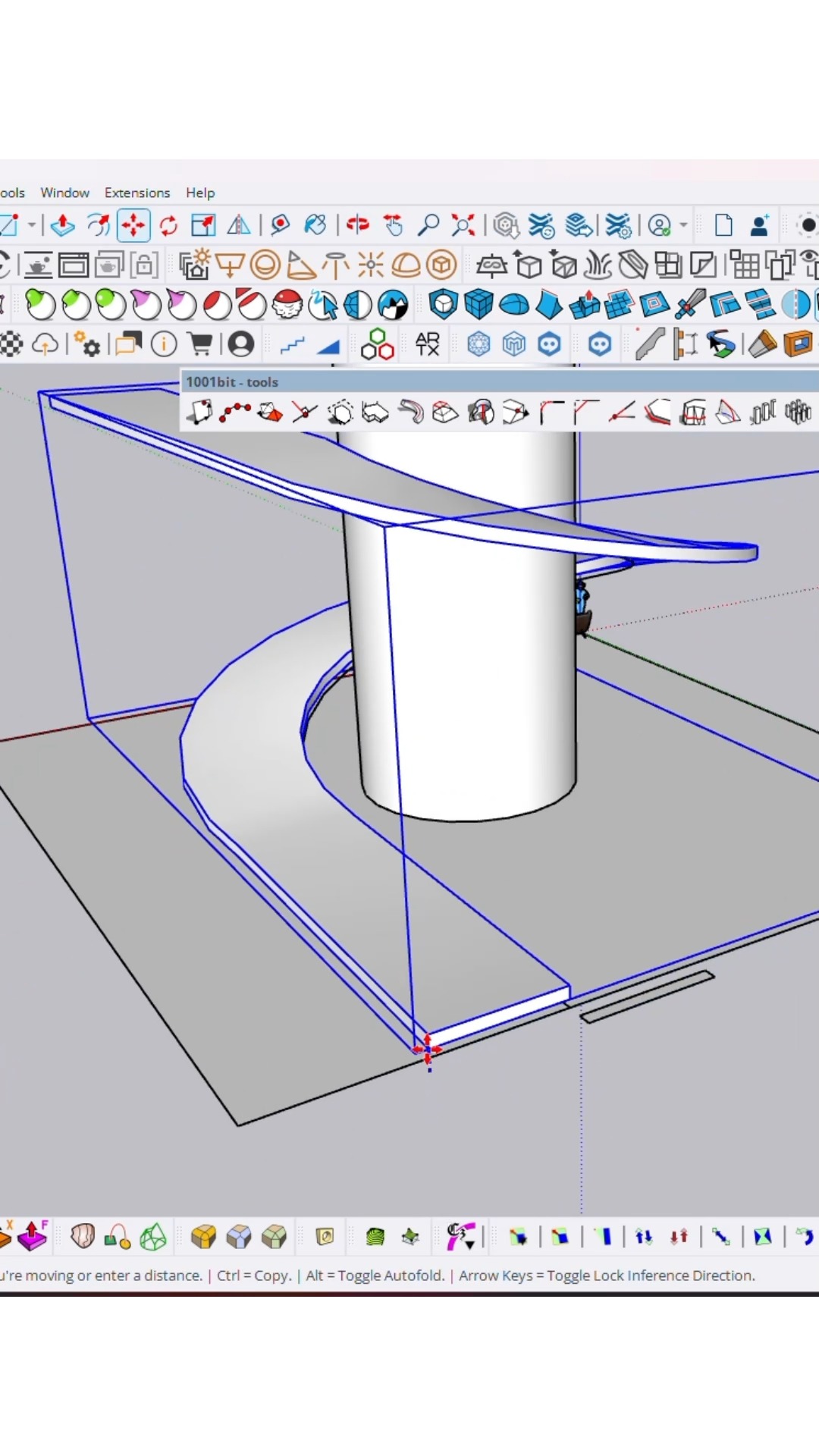Screen dimensions: 819x1456
Task: Click the user profile circle icon
Action: [241, 345]
